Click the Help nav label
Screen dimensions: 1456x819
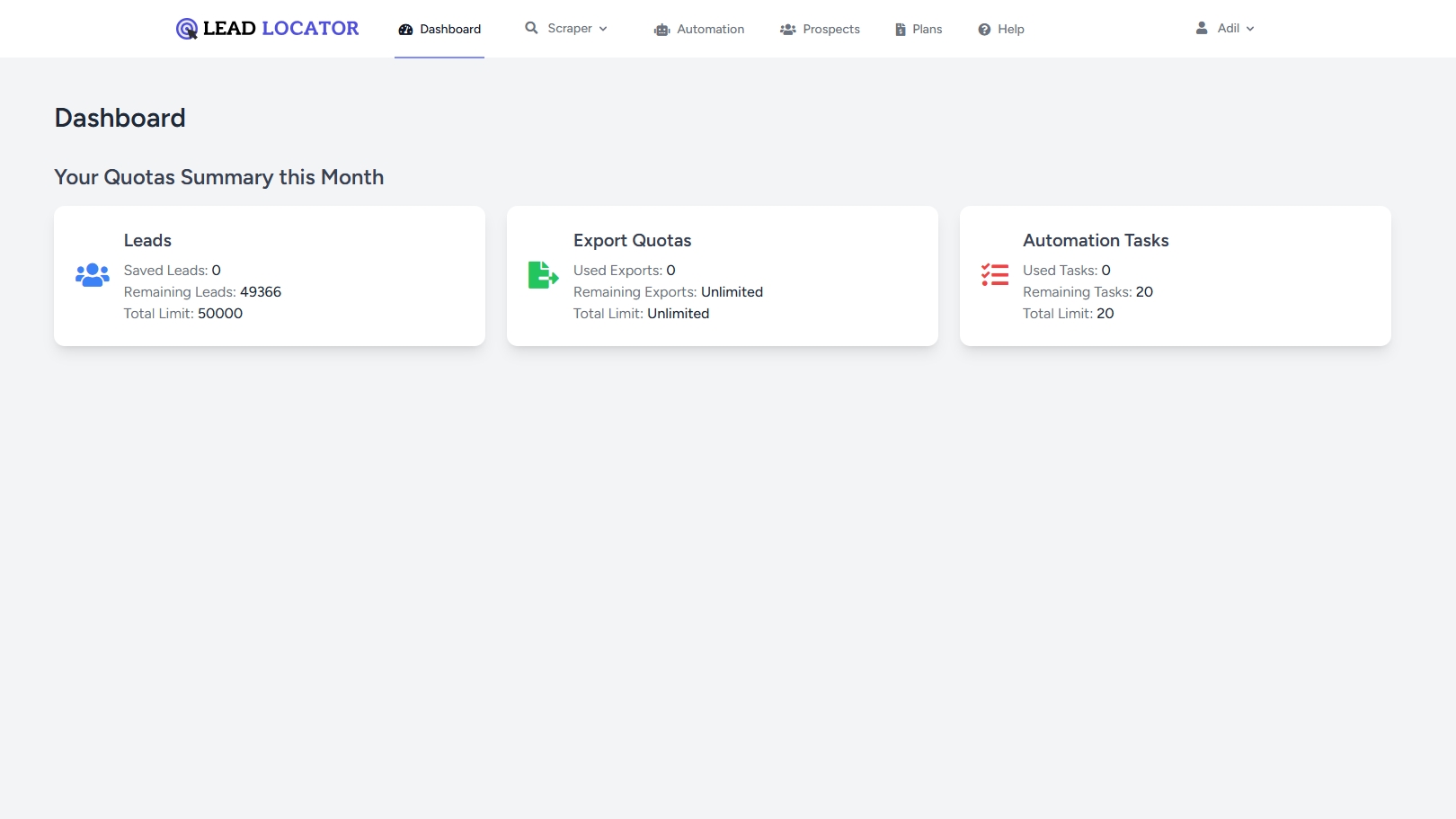tap(1010, 30)
